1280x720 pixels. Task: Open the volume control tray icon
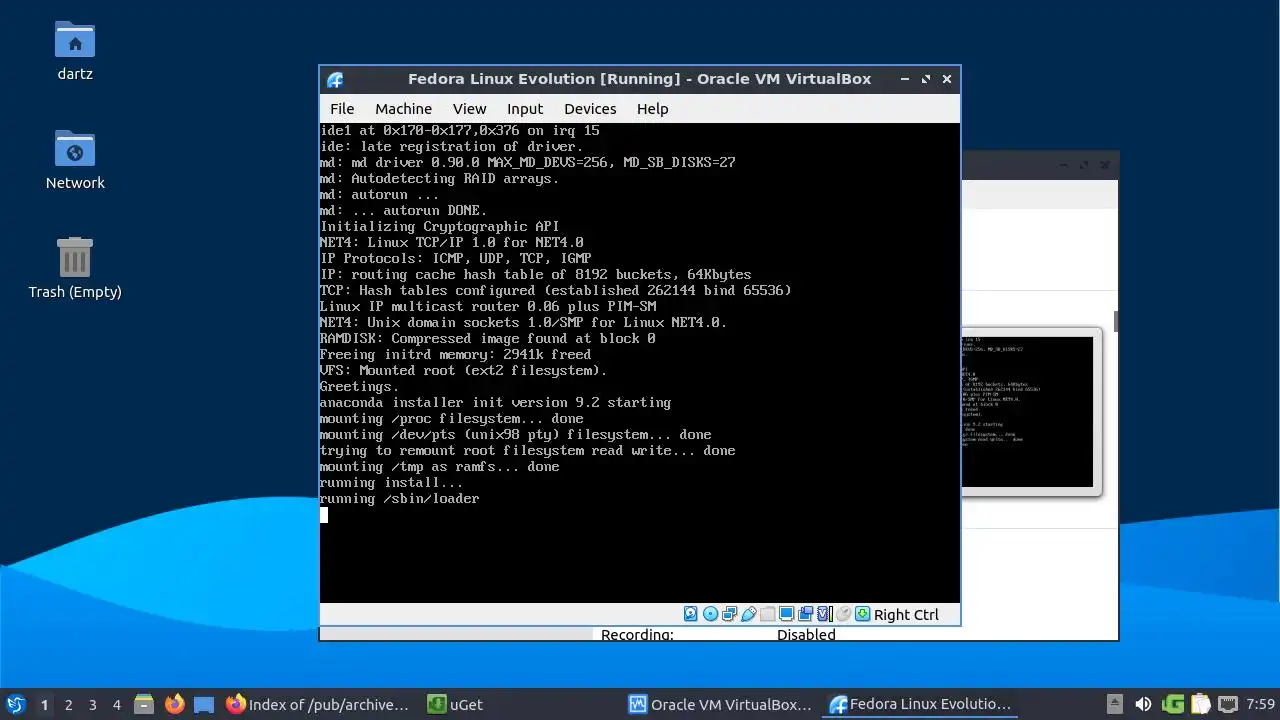1143,704
